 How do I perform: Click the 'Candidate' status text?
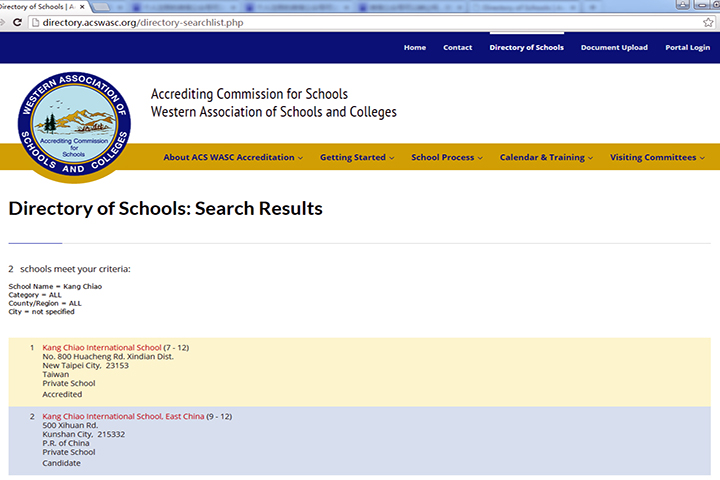[62, 463]
